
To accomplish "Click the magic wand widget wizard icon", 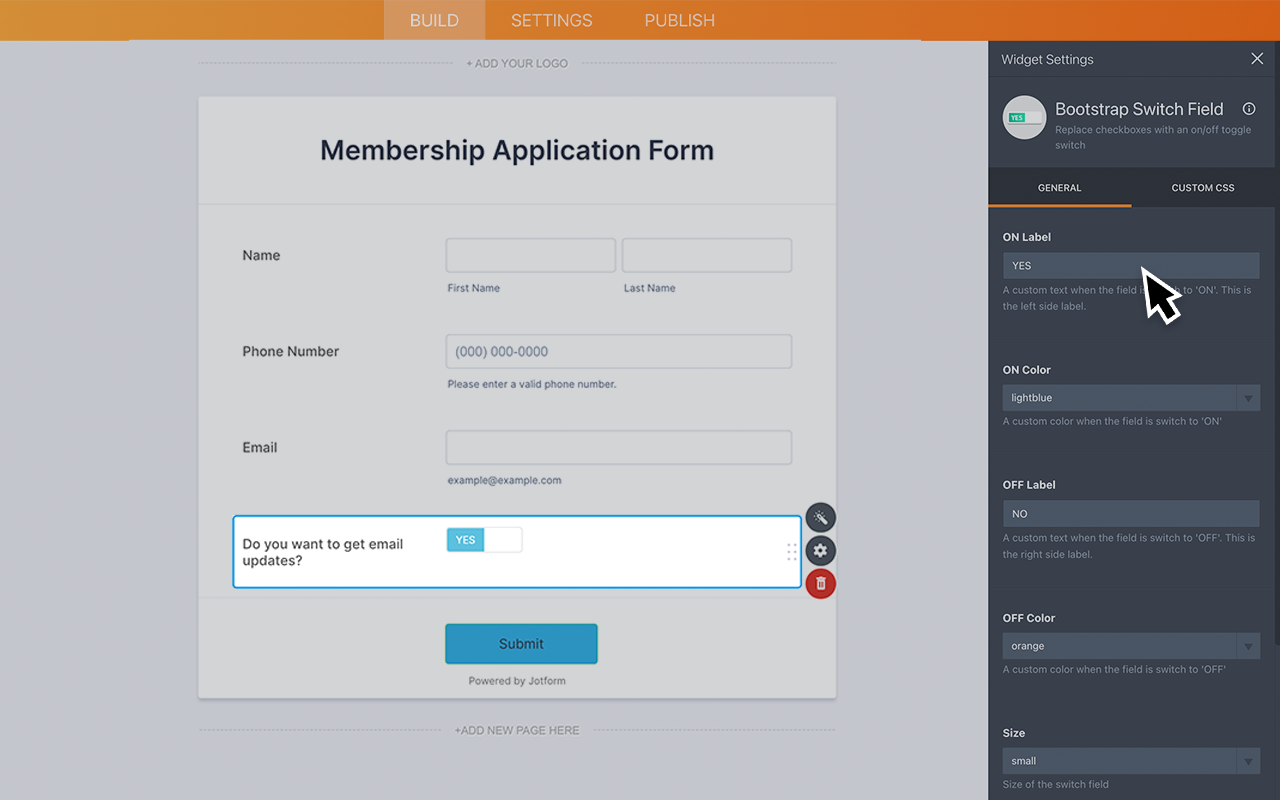I will pyautogui.click(x=820, y=517).
